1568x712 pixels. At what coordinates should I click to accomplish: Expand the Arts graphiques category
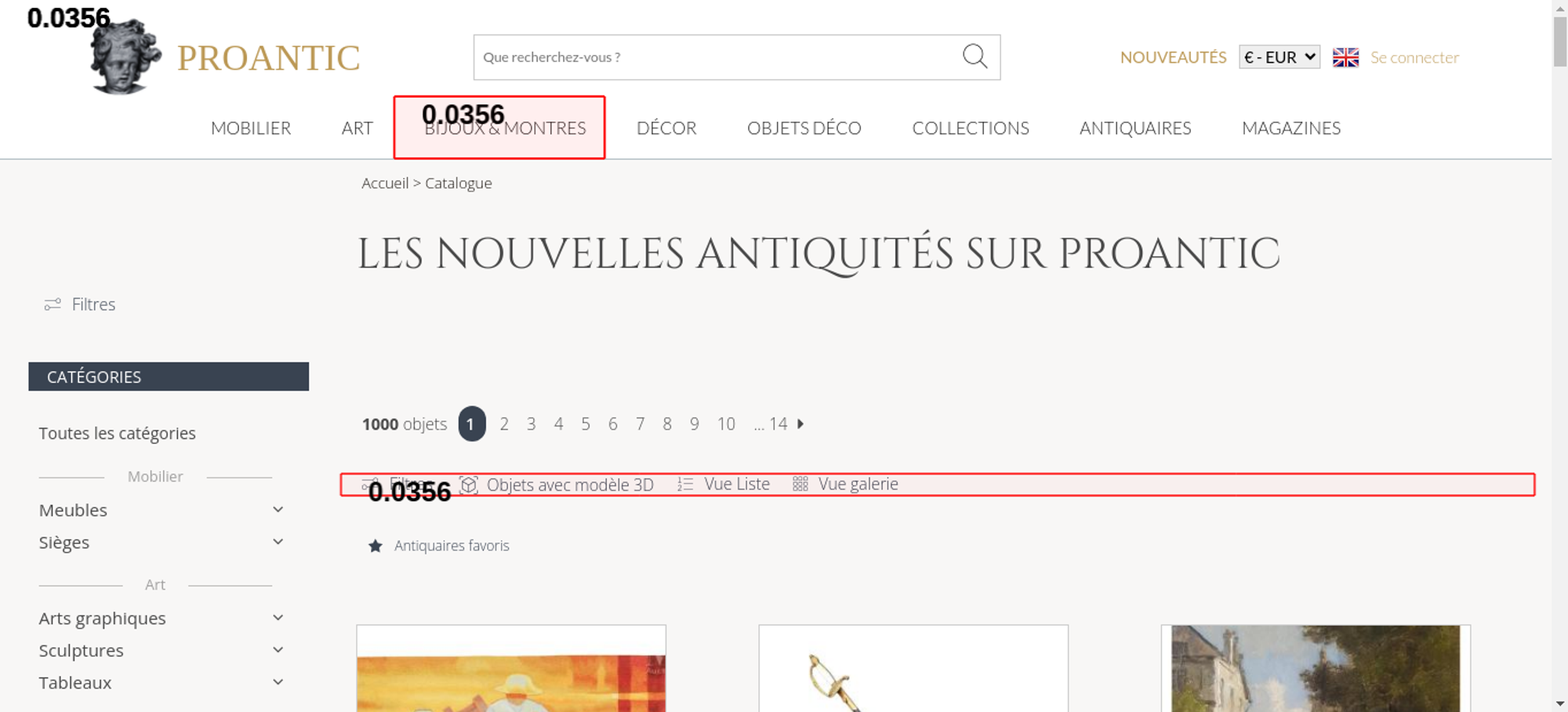278,618
